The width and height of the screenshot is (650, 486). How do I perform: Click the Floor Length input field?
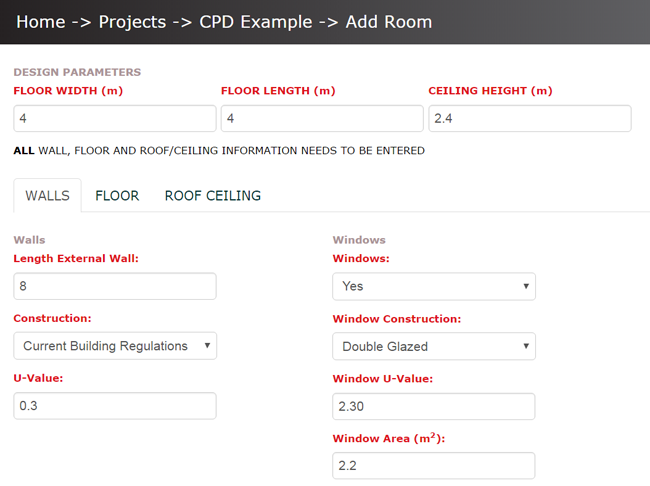(322, 119)
